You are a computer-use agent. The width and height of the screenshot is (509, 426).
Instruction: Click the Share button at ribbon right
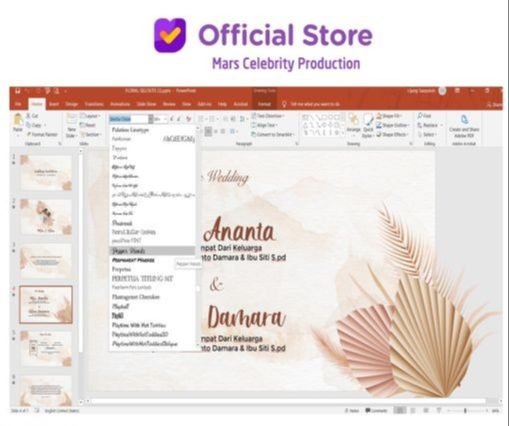495,105
